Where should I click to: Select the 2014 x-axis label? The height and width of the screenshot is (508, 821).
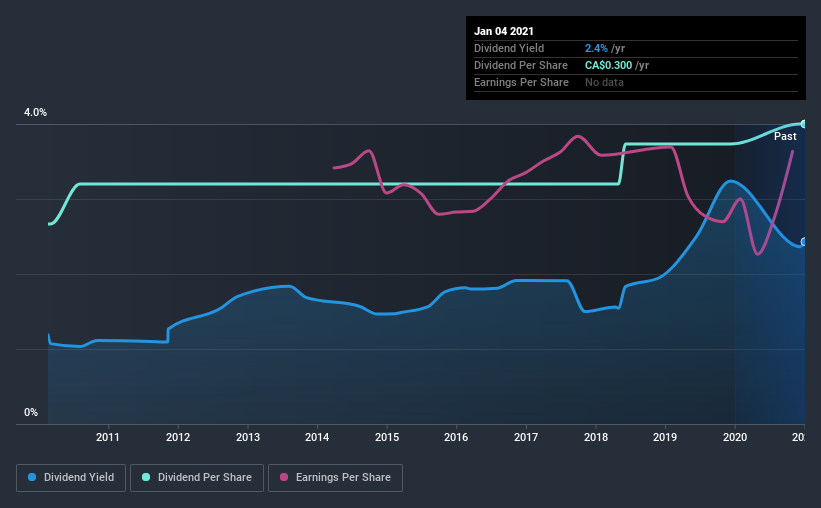tap(317, 437)
